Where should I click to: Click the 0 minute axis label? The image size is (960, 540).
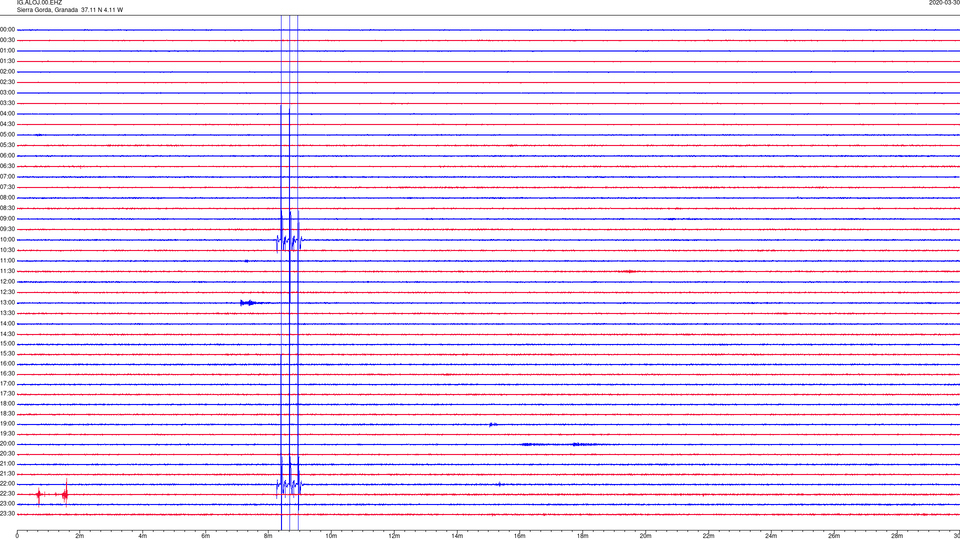(17, 536)
